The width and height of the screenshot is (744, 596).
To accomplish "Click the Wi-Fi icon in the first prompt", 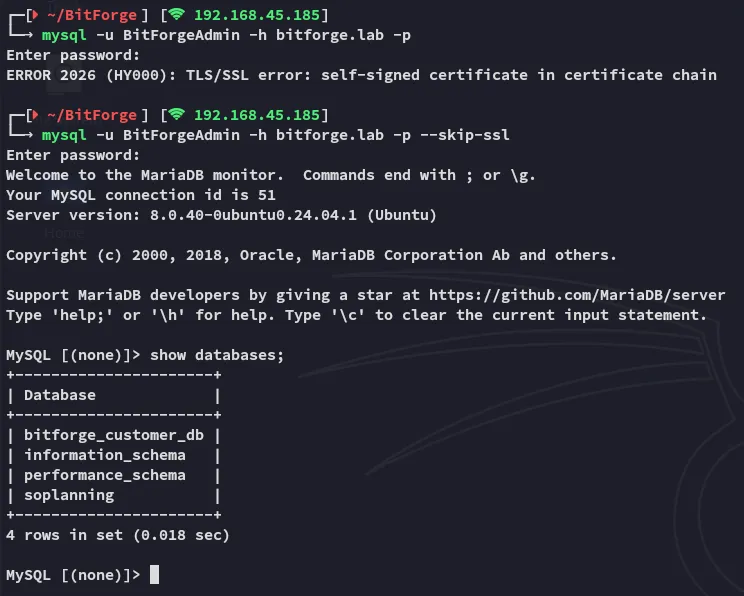I will [x=178, y=15].
